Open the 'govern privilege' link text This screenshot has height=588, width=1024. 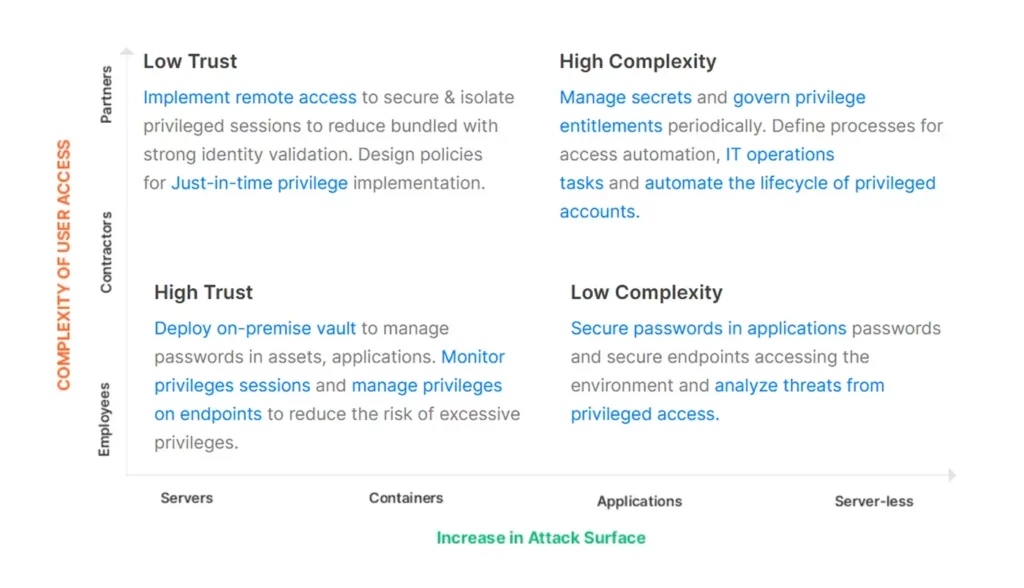(x=799, y=97)
